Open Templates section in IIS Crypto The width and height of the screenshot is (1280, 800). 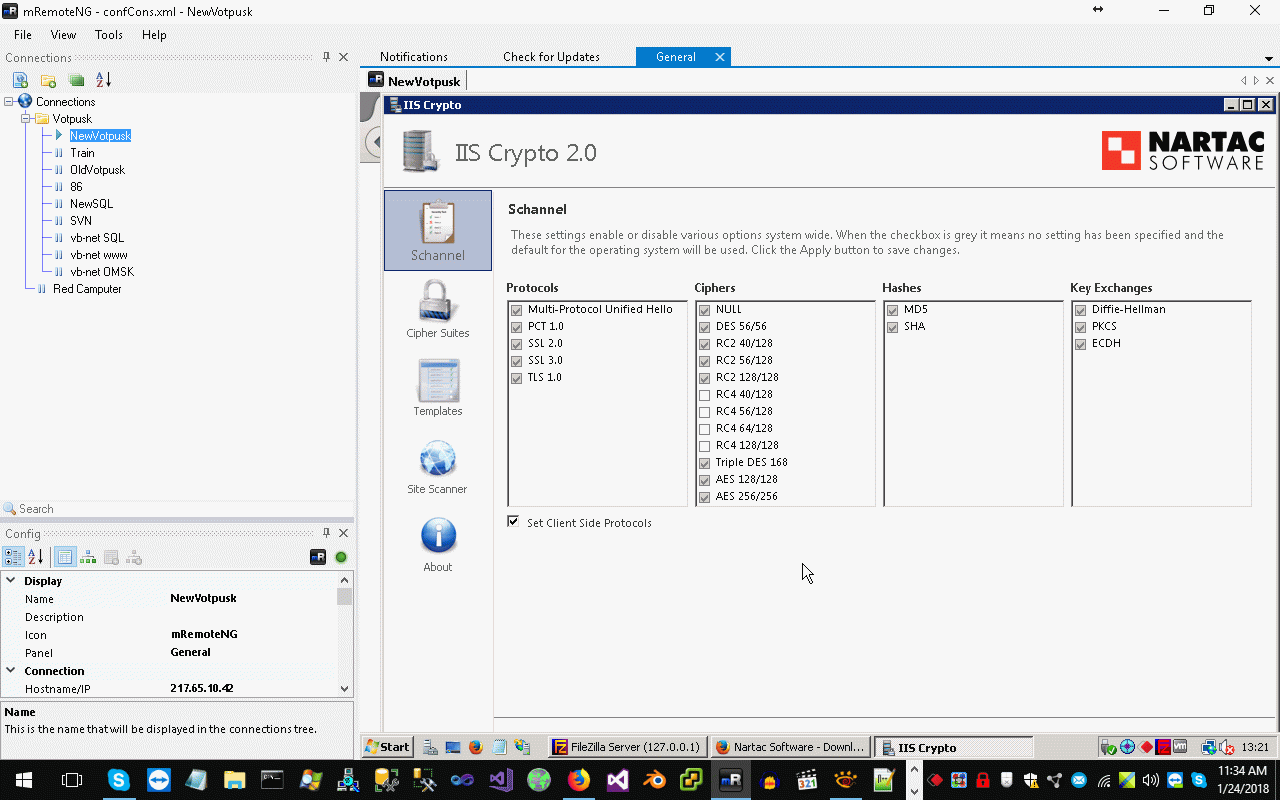tap(438, 387)
